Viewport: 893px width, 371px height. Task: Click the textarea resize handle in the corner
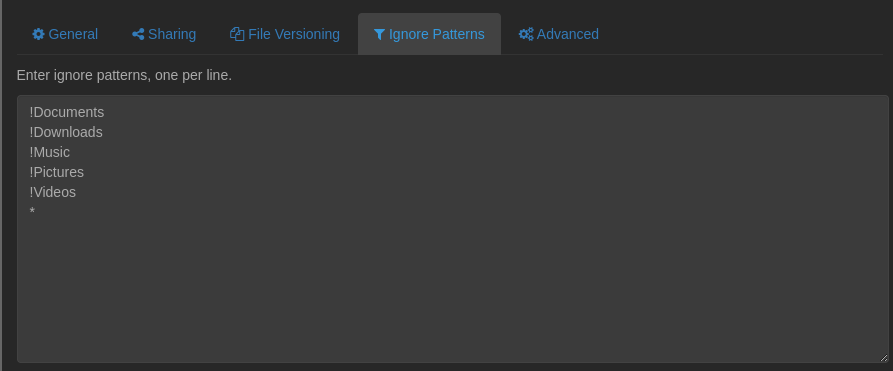click(x=884, y=358)
